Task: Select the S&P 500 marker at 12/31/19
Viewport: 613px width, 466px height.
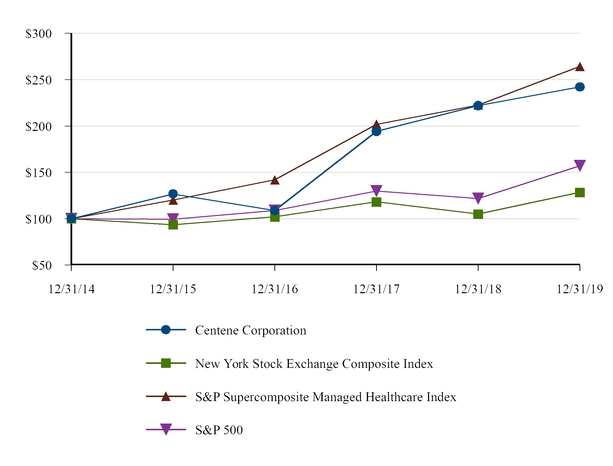Action: [x=580, y=166]
